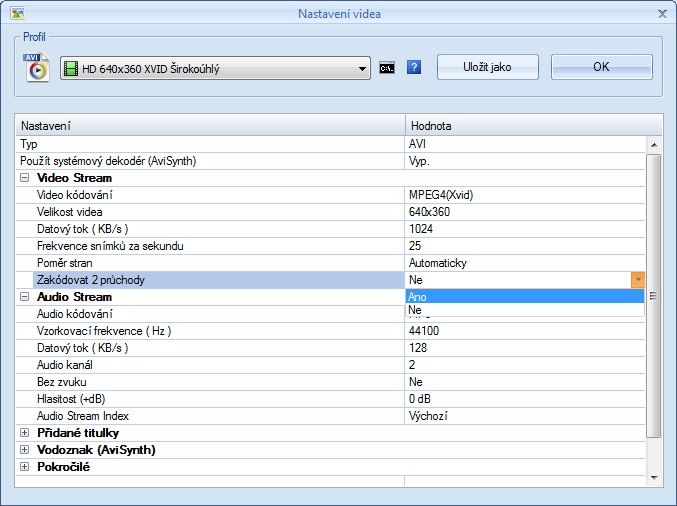Click the Uložit jako button
The width and height of the screenshot is (677, 506).
point(487,67)
